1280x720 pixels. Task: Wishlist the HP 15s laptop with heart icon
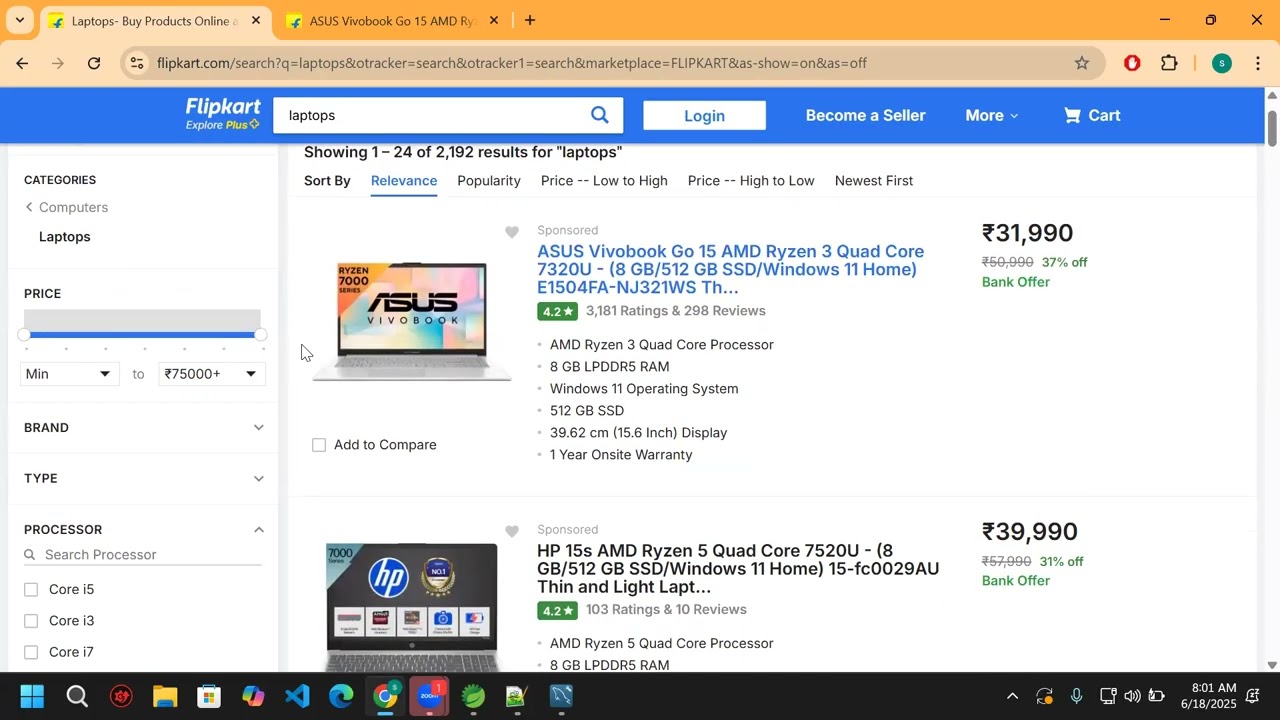click(x=512, y=531)
